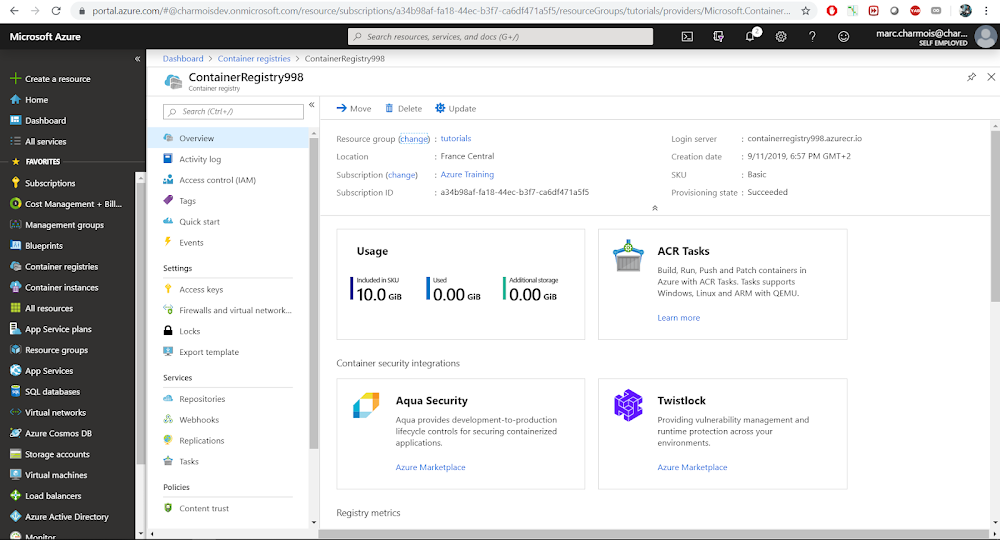Open portal settings gear icon

(x=781, y=37)
